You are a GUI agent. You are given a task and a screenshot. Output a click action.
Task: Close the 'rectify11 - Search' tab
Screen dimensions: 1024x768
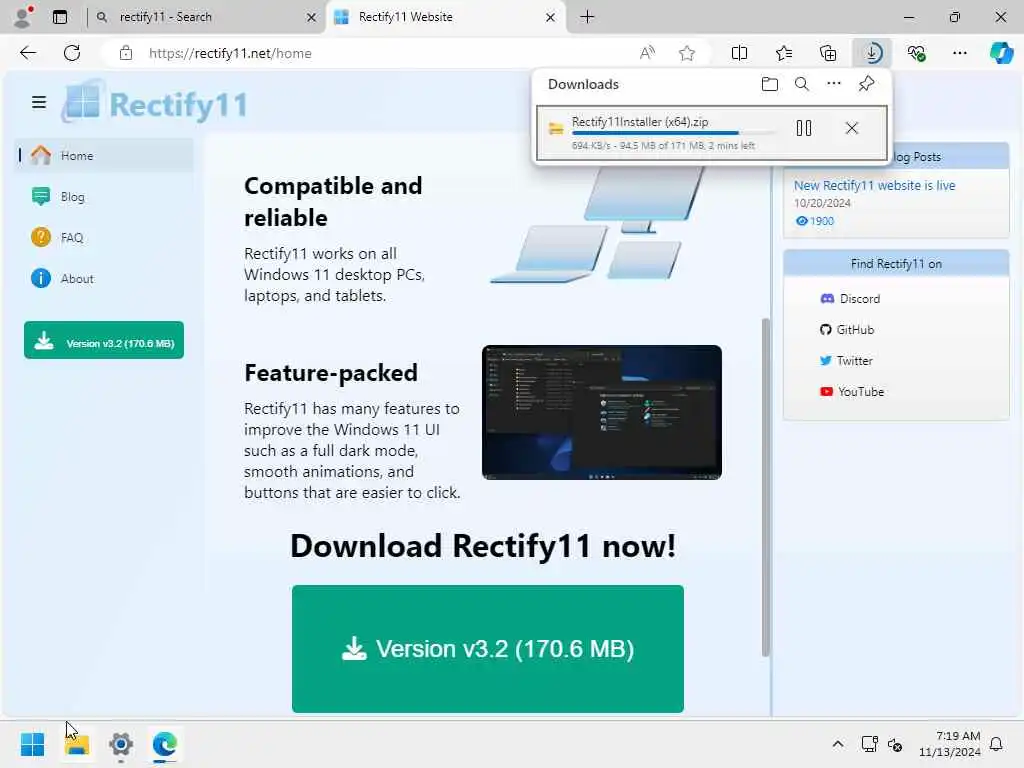click(x=312, y=18)
